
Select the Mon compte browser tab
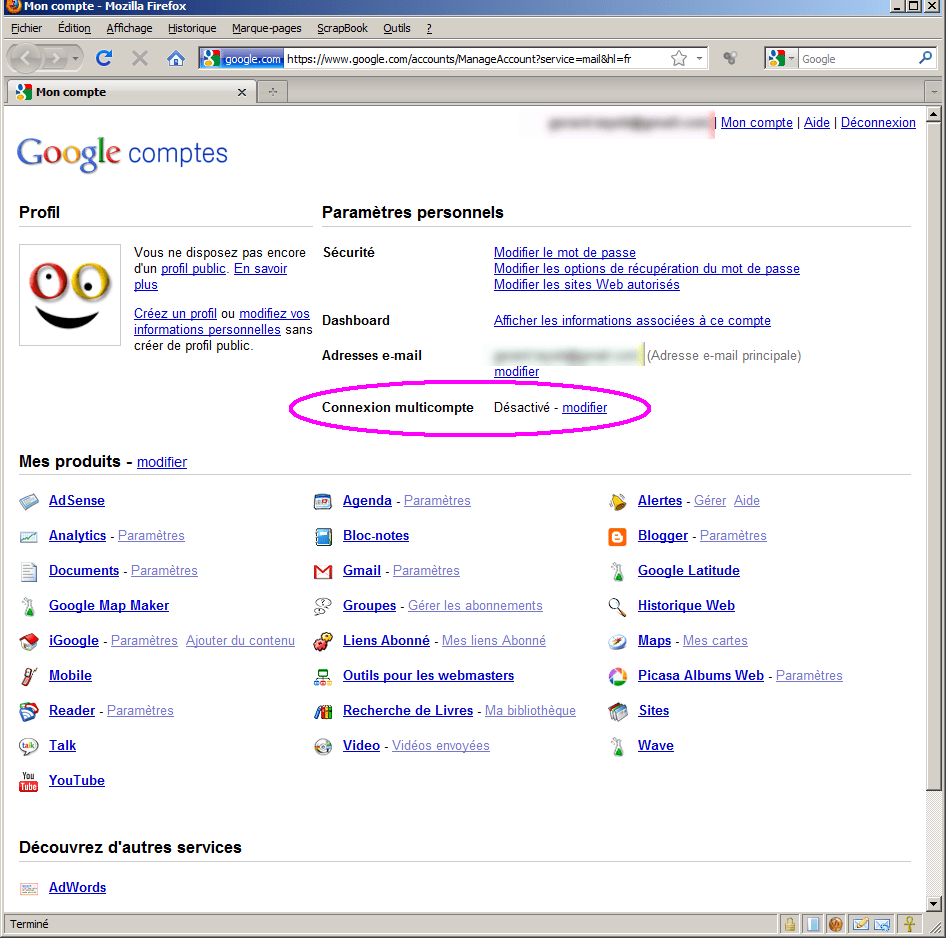pos(132,92)
